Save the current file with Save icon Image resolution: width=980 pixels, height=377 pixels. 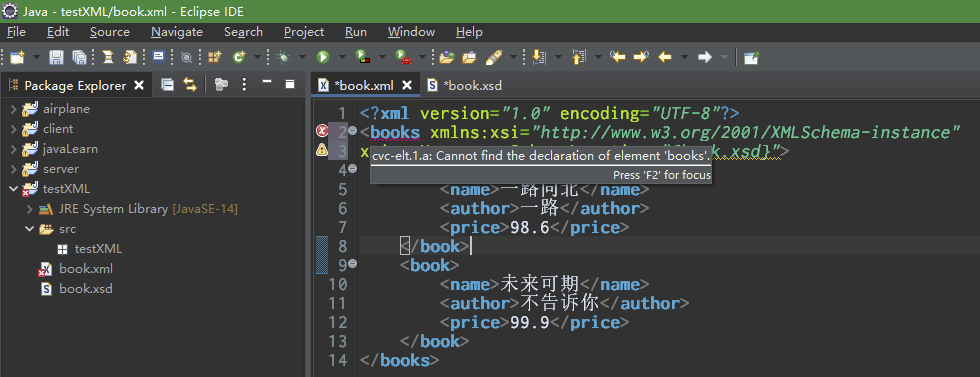56,58
